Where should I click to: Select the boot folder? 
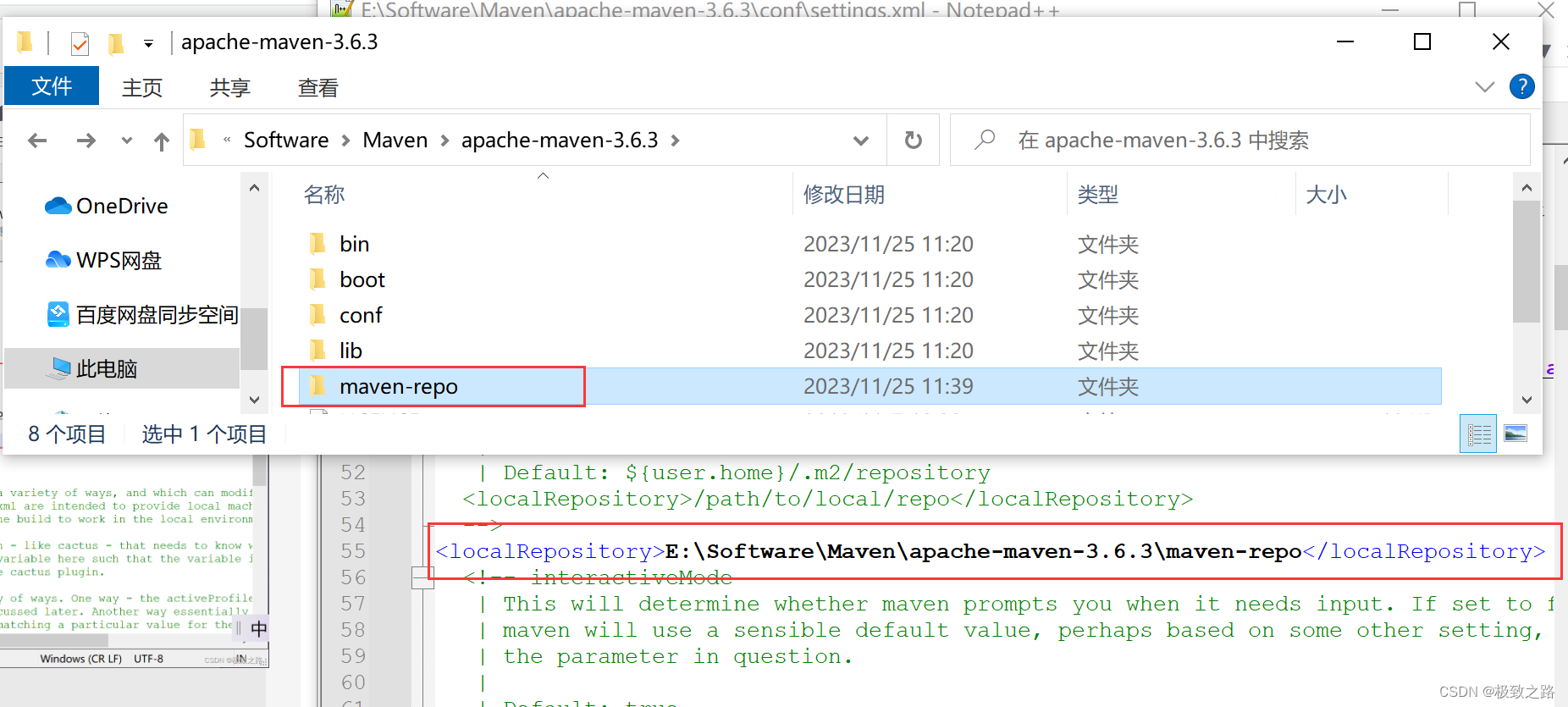[x=870, y=279]
